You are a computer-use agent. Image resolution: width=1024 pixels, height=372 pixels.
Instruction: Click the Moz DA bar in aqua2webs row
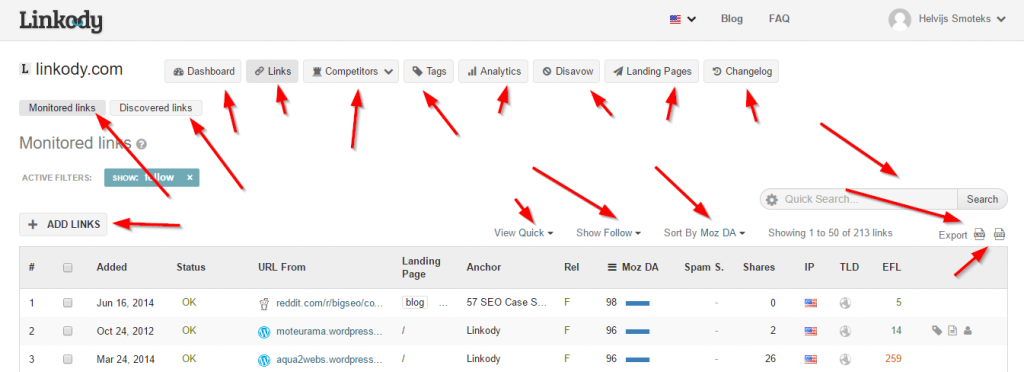point(637,359)
